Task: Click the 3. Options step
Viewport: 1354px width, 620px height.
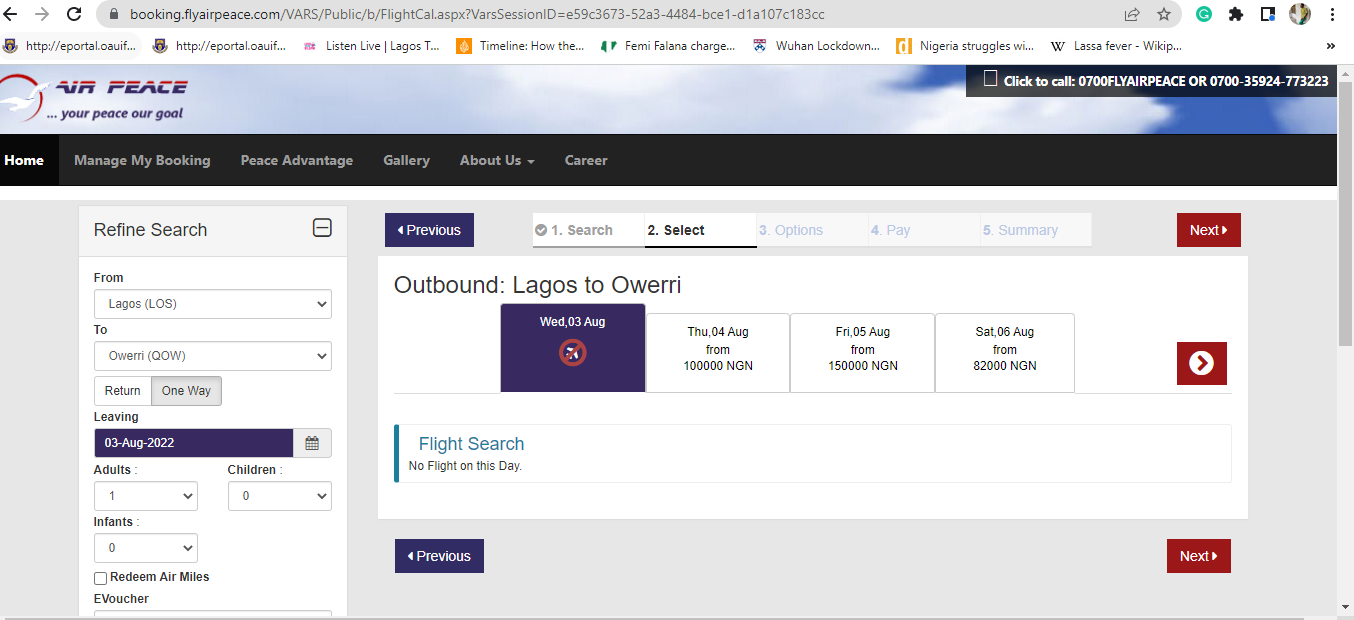Action: [812, 230]
